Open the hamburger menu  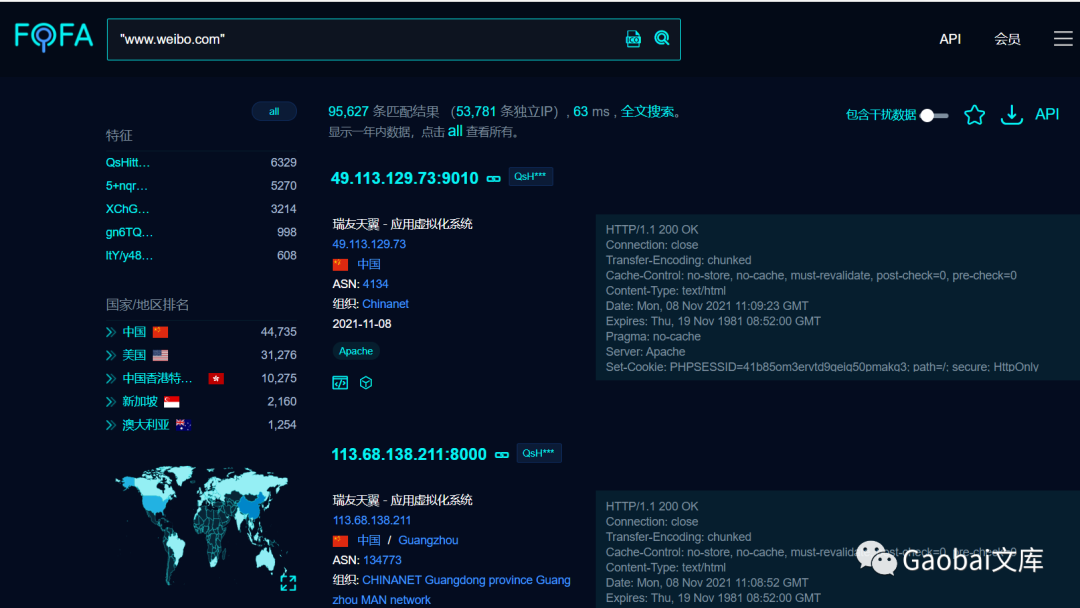[x=1063, y=39]
